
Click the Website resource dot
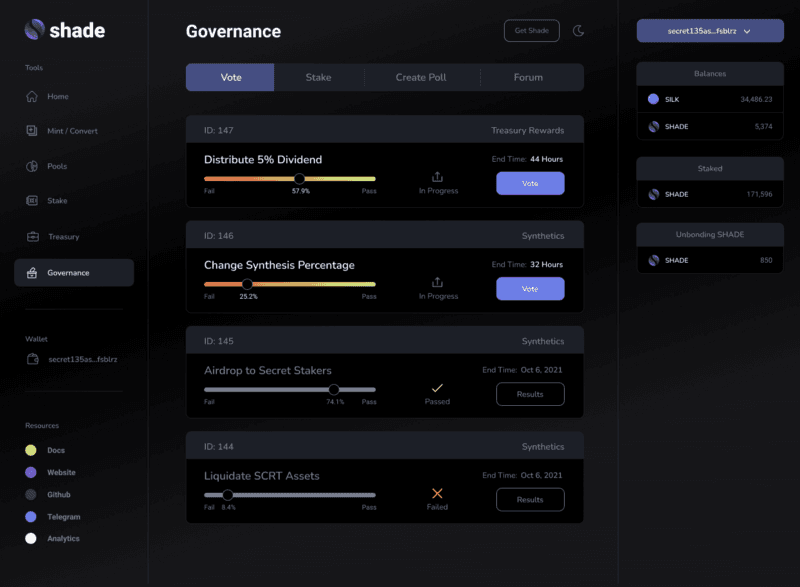(x=31, y=472)
